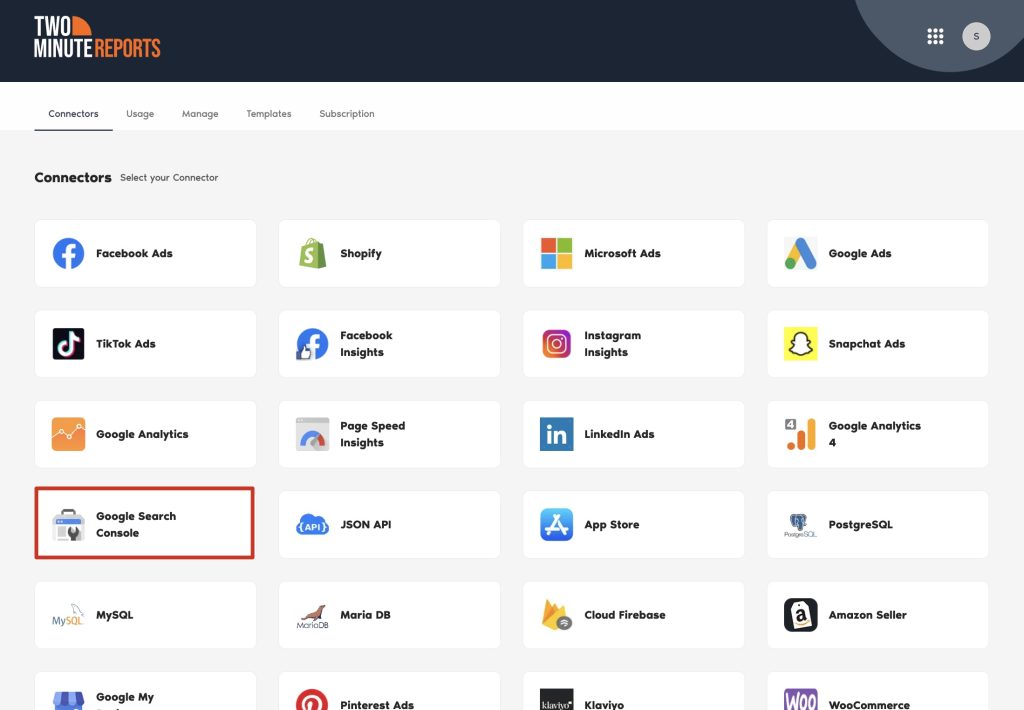Click the "Cloud Firebase" label text
The height and width of the screenshot is (710, 1024).
click(625, 615)
